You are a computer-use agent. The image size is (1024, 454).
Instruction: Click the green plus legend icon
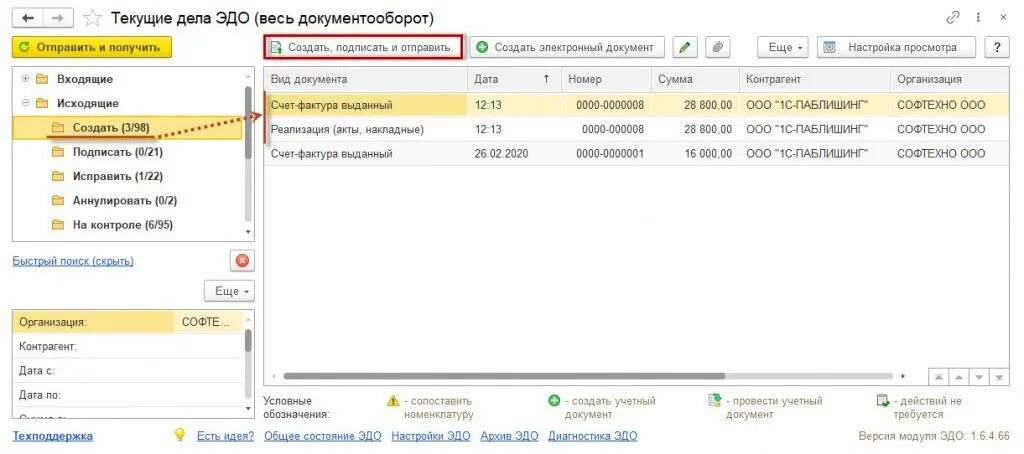(x=554, y=400)
